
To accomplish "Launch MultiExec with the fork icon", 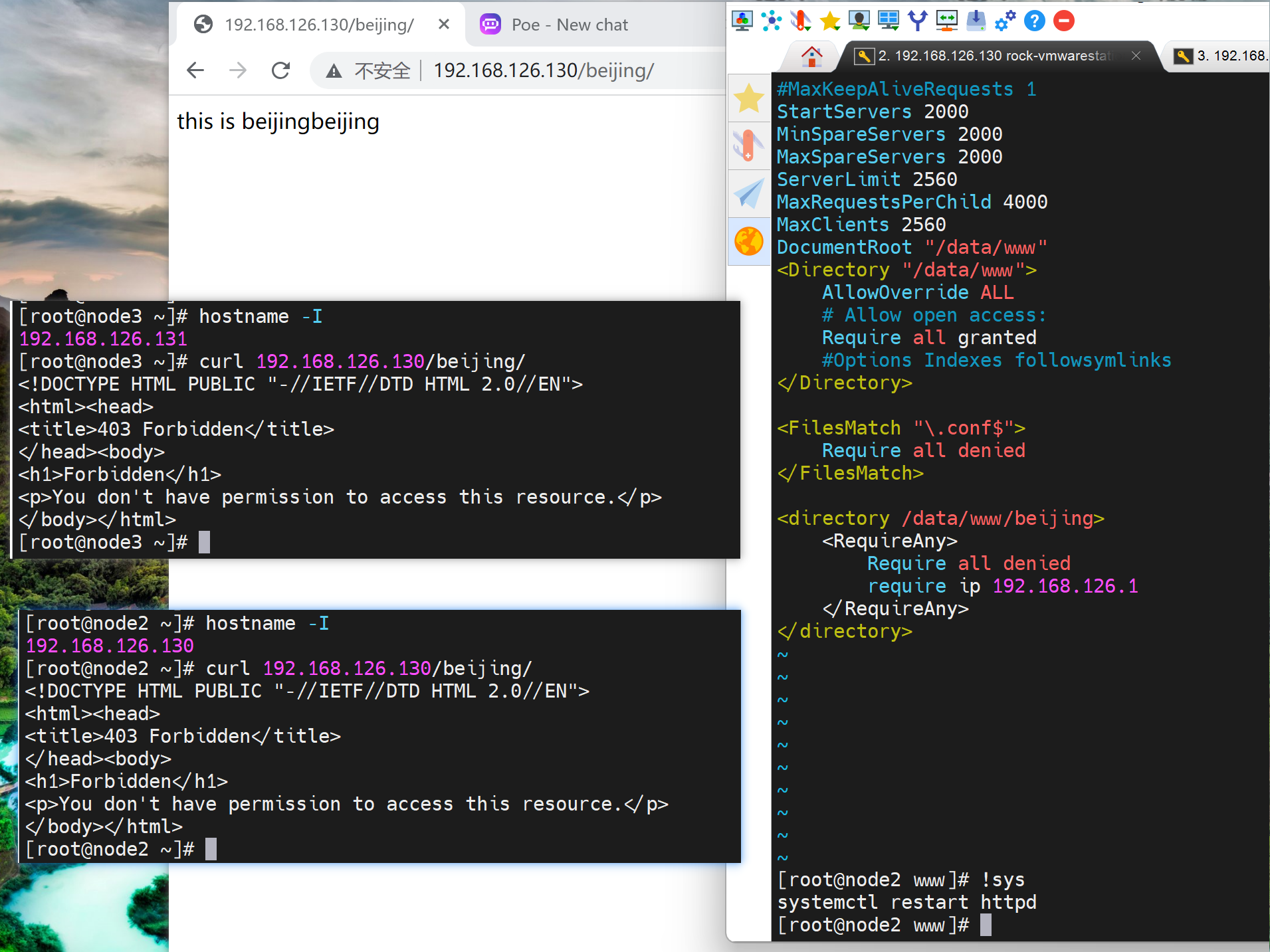I will (917, 21).
